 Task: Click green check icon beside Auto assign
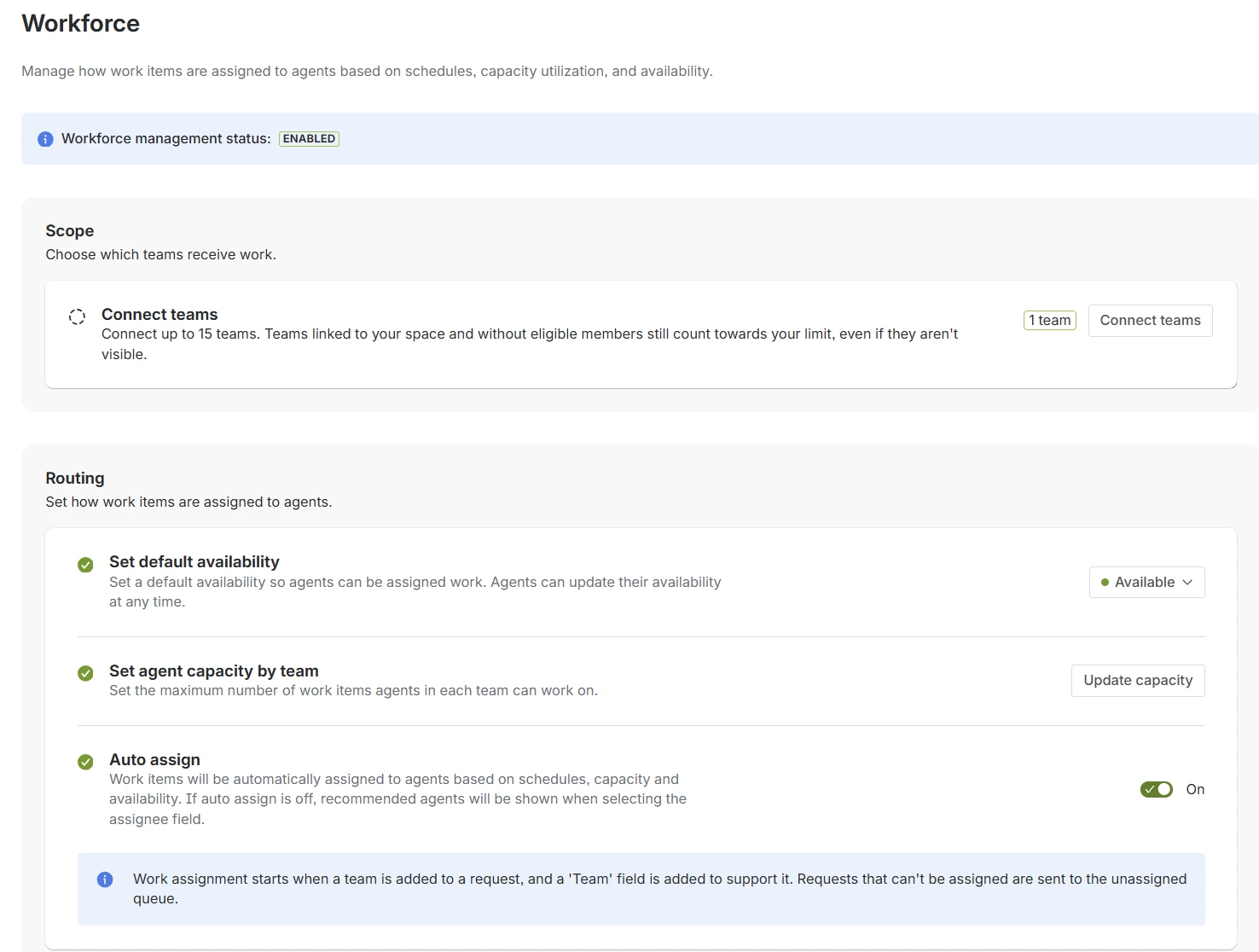point(85,762)
